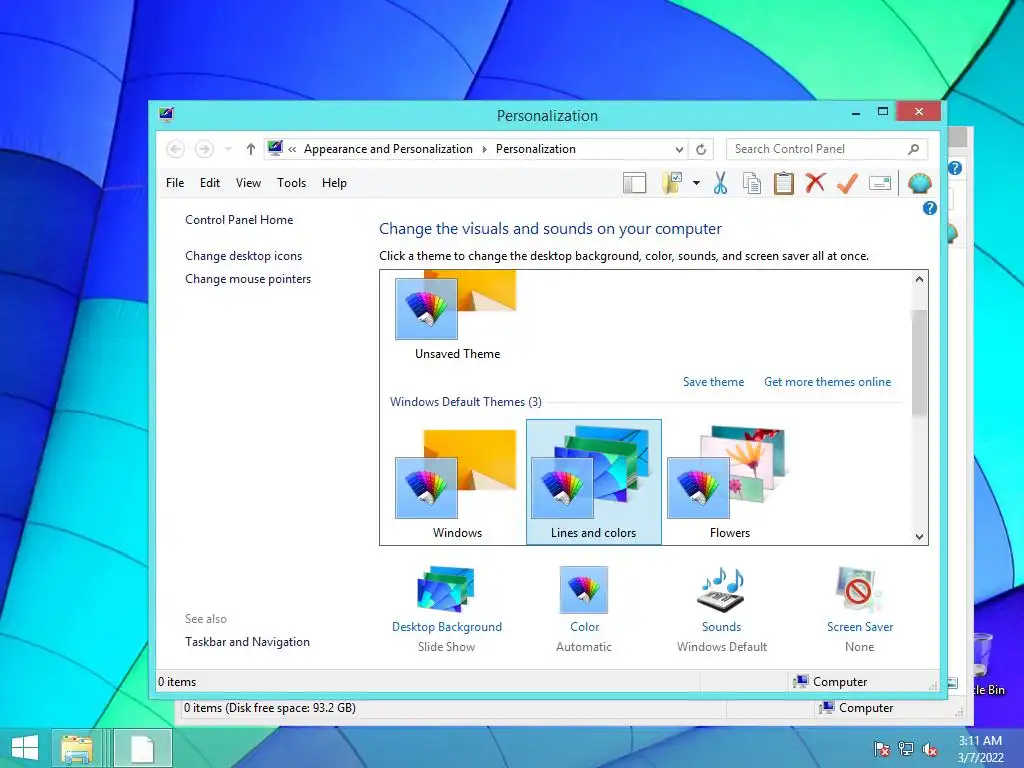Screen dimensions: 1024x768
Task: Open Control Panel Home link
Action: [x=239, y=220]
